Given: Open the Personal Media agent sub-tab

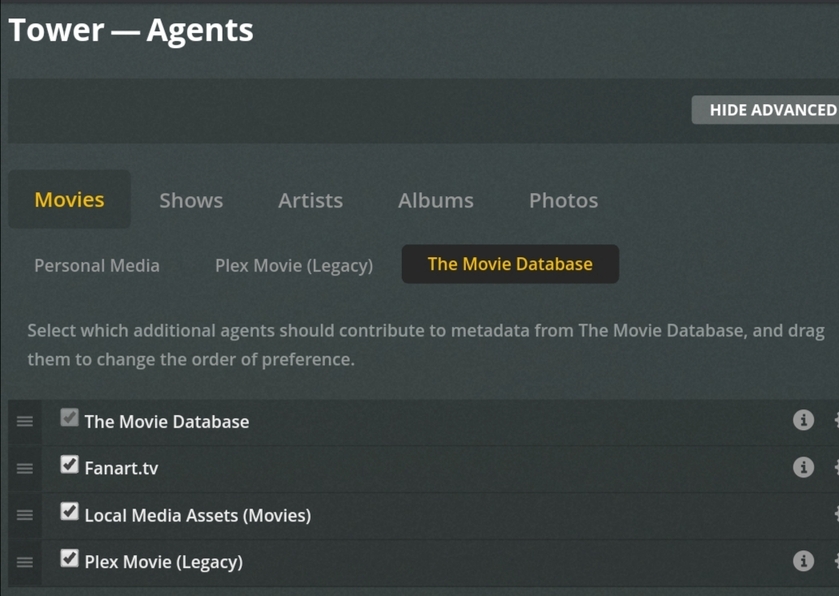Looking at the screenshot, I should coord(97,265).
